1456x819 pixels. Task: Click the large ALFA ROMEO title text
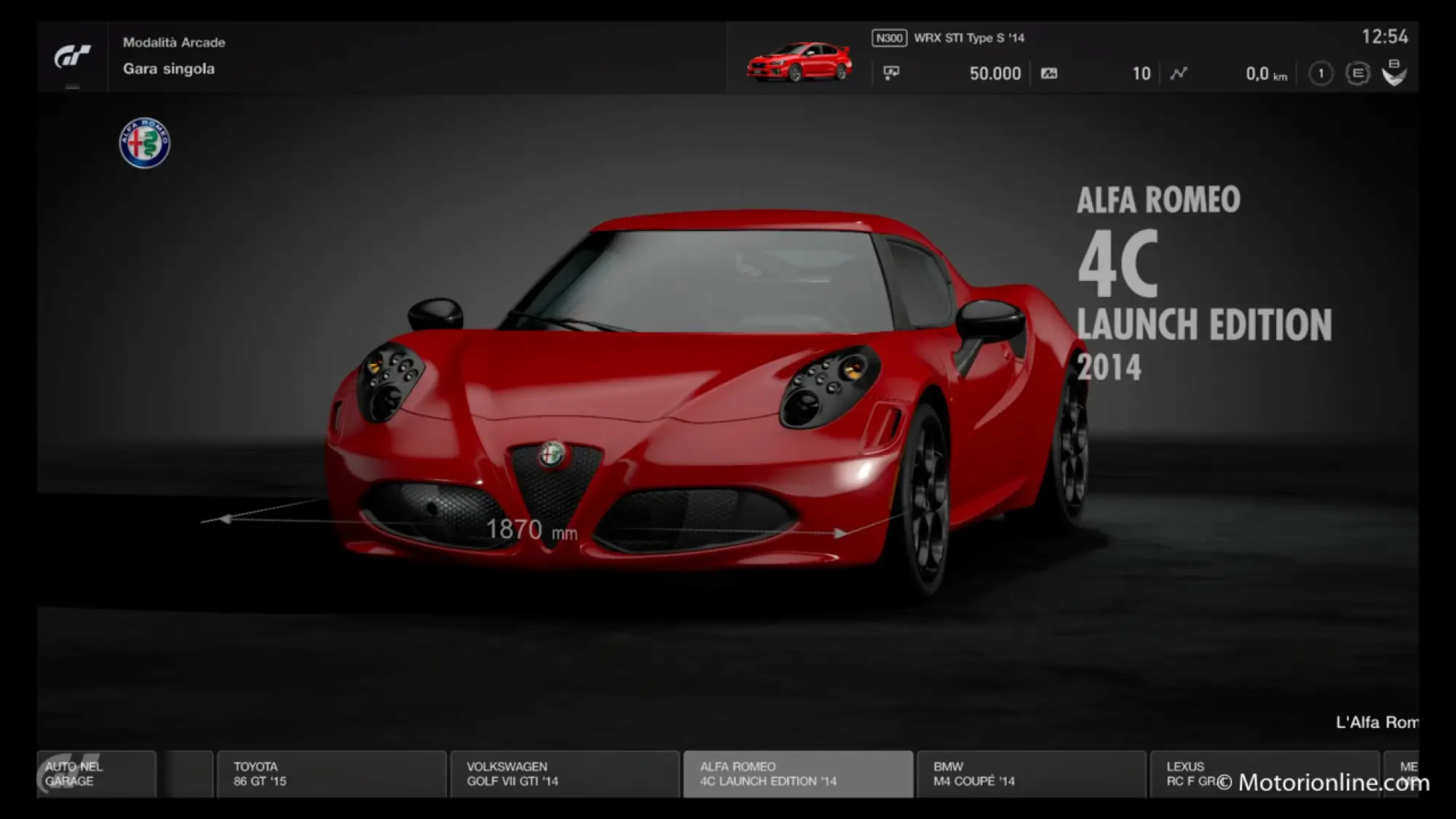pyautogui.click(x=1158, y=200)
